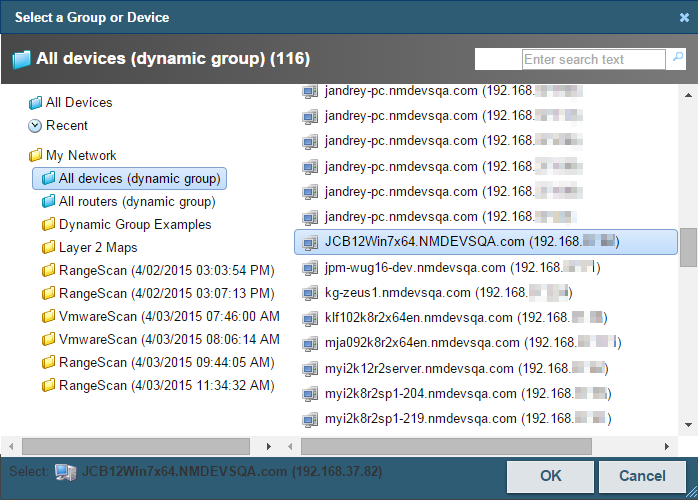Click the device list horizontal scrollbar thumb
The height and width of the screenshot is (500, 698).
[446, 446]
